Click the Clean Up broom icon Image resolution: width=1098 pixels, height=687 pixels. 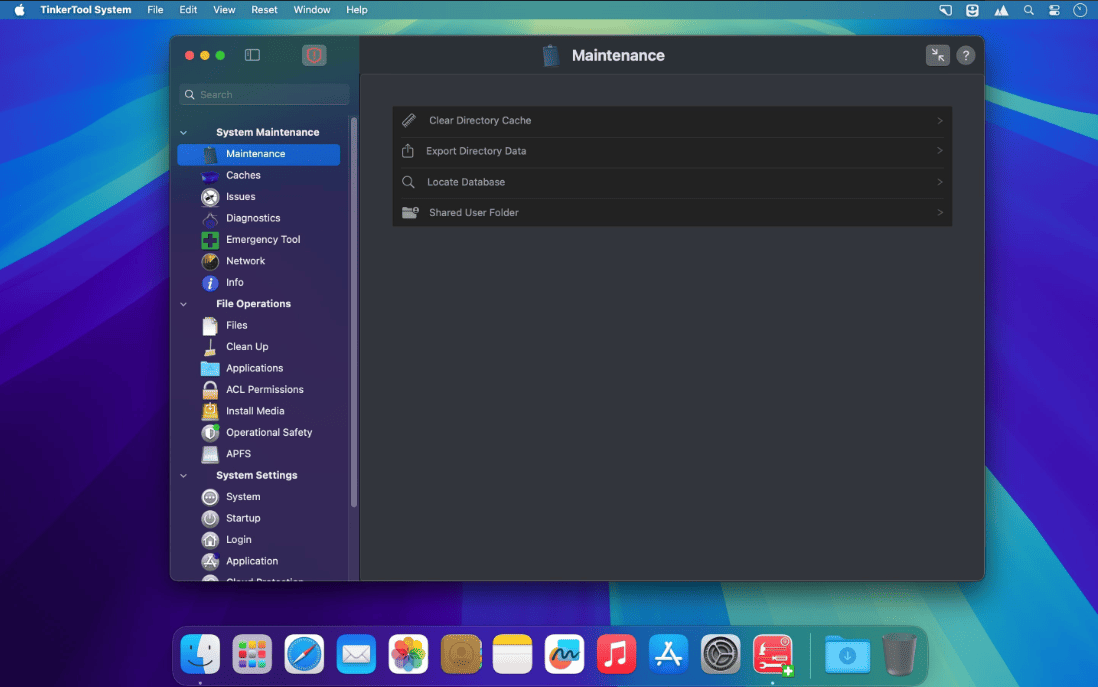(210, 347)
